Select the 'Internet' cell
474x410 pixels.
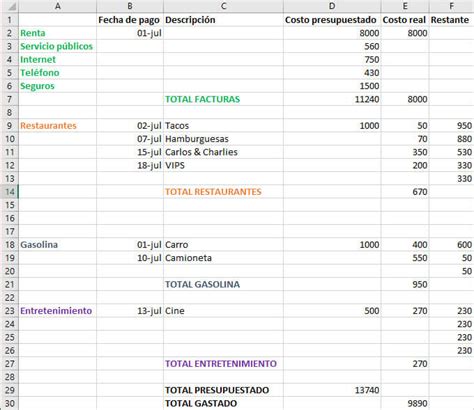coord(57,59)
